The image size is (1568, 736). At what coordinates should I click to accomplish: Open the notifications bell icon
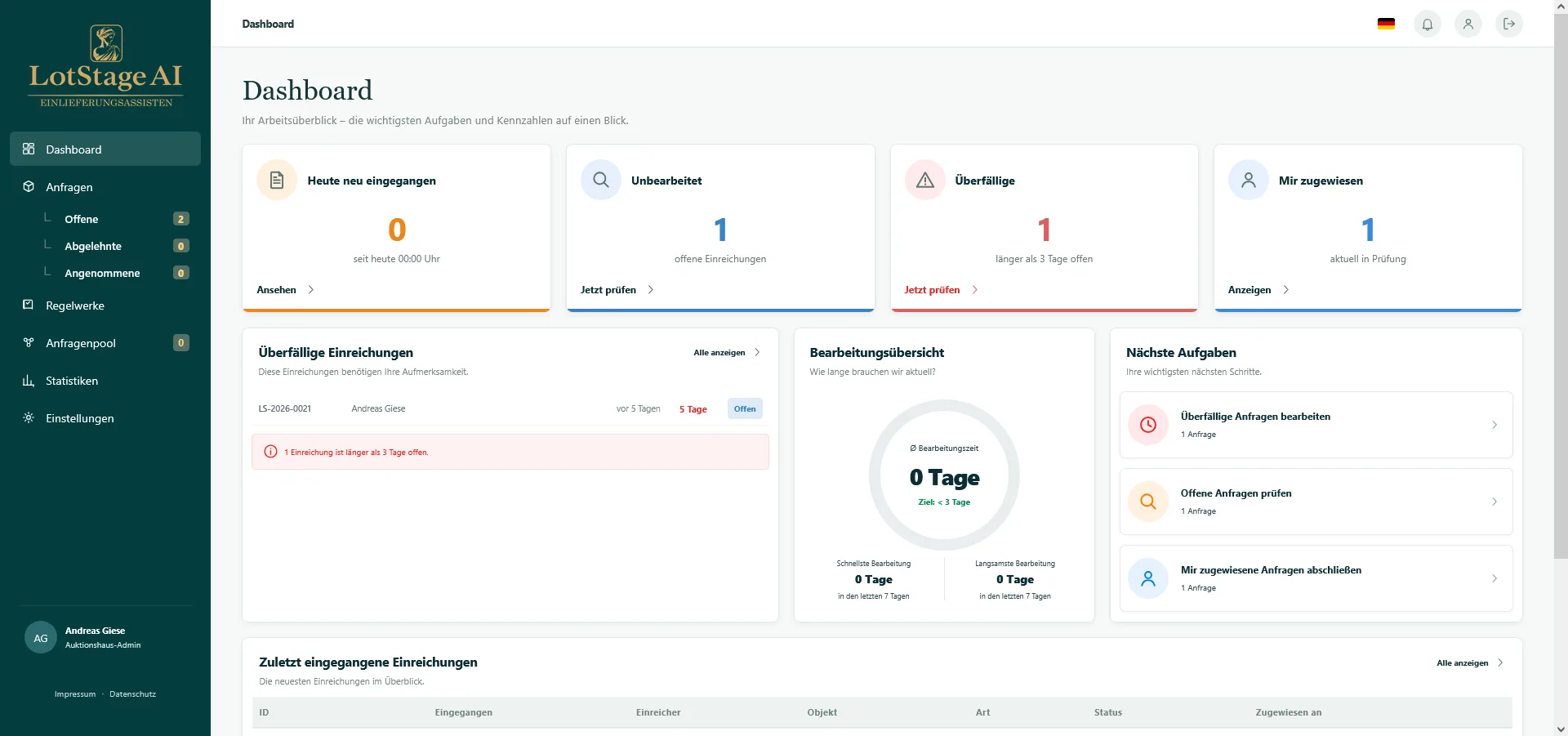[1427, 24]
